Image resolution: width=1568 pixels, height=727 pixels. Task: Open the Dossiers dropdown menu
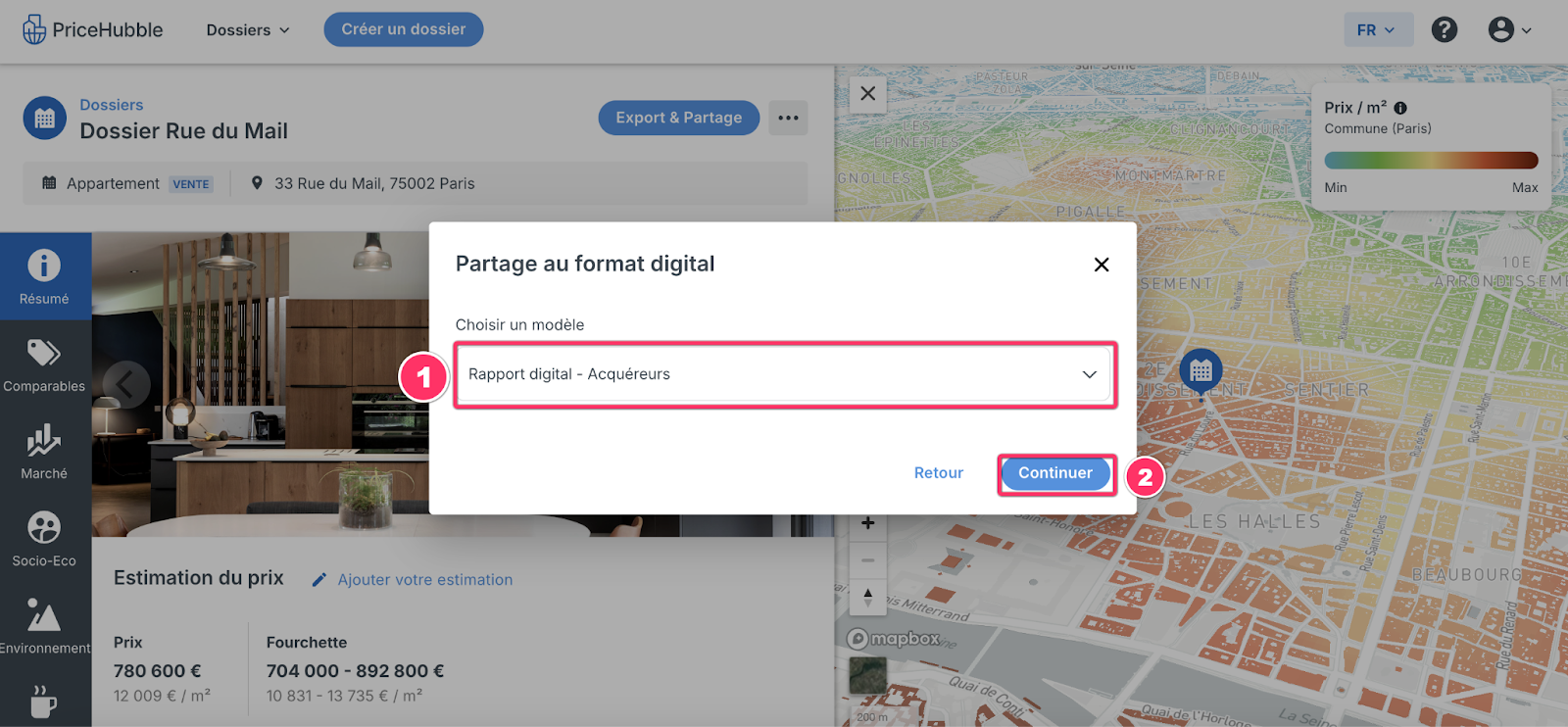point(248,30)
